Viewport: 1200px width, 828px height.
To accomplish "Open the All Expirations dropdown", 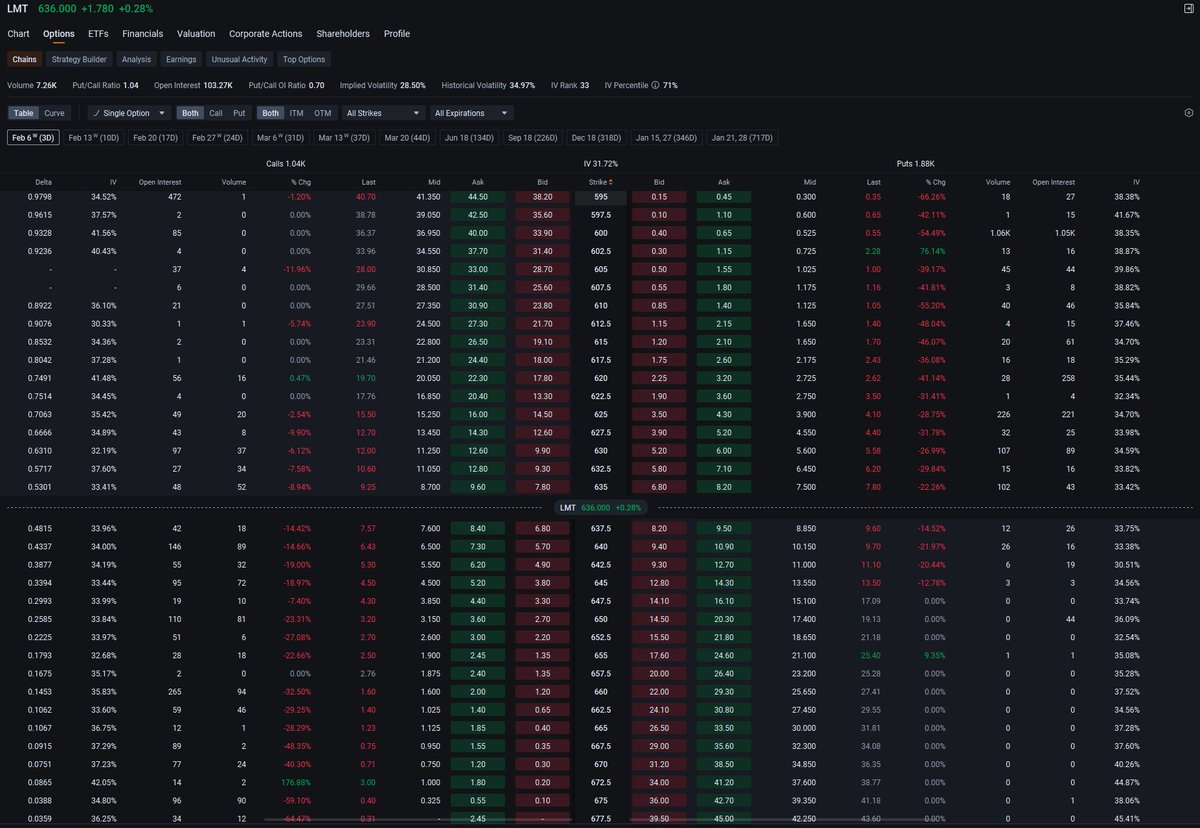I will (x=472, y=113).
